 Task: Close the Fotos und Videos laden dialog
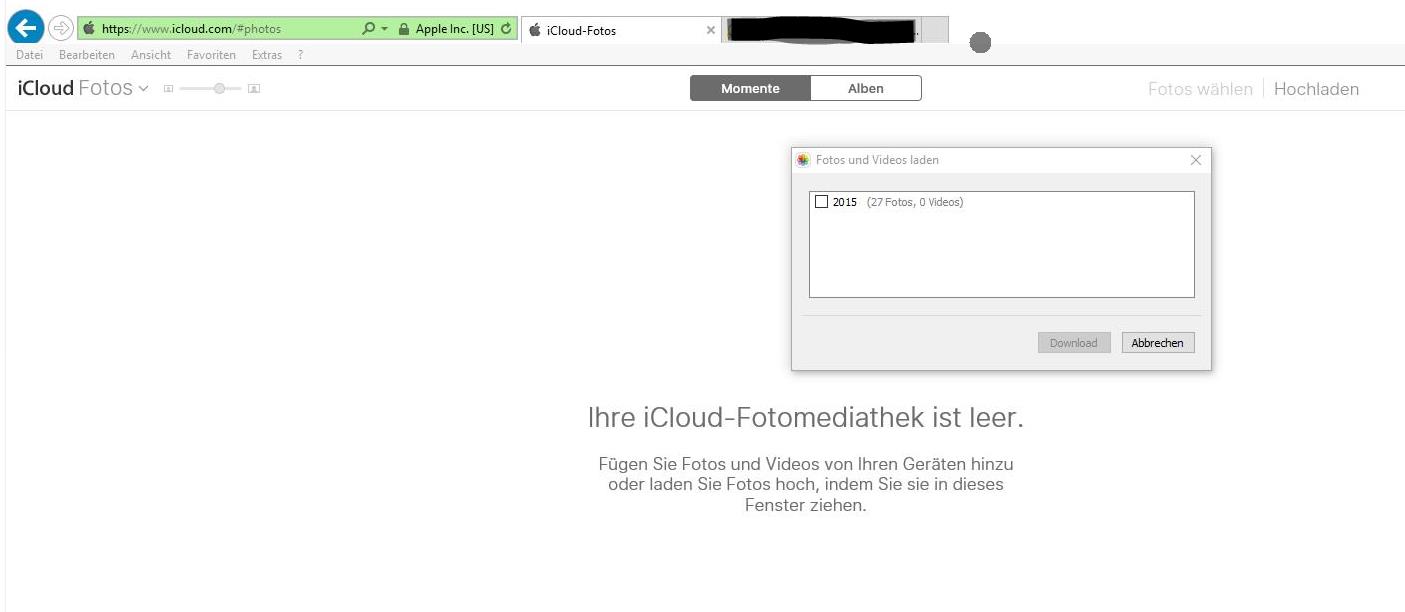[x=1196, y=160]
